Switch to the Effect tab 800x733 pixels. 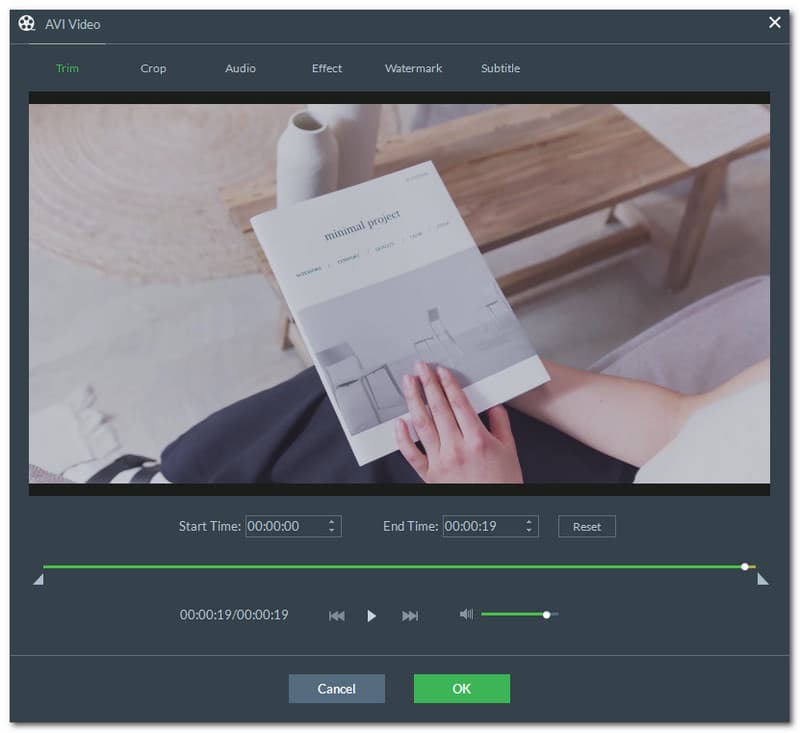(327, 68)
